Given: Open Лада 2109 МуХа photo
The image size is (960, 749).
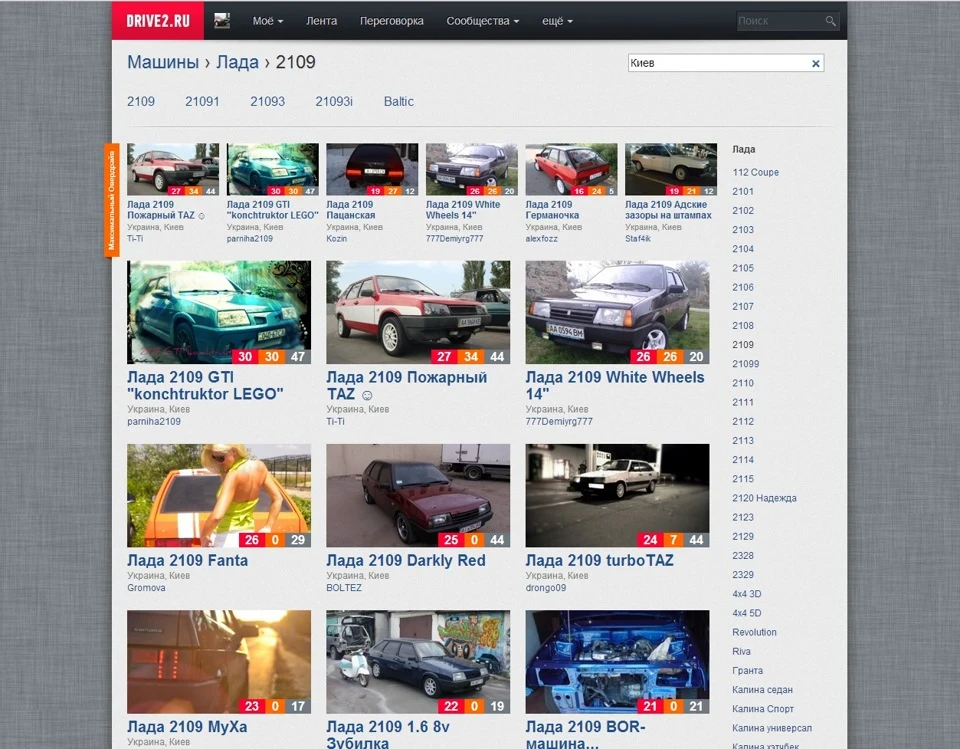Looking at the screenshot, I should 219,661.
